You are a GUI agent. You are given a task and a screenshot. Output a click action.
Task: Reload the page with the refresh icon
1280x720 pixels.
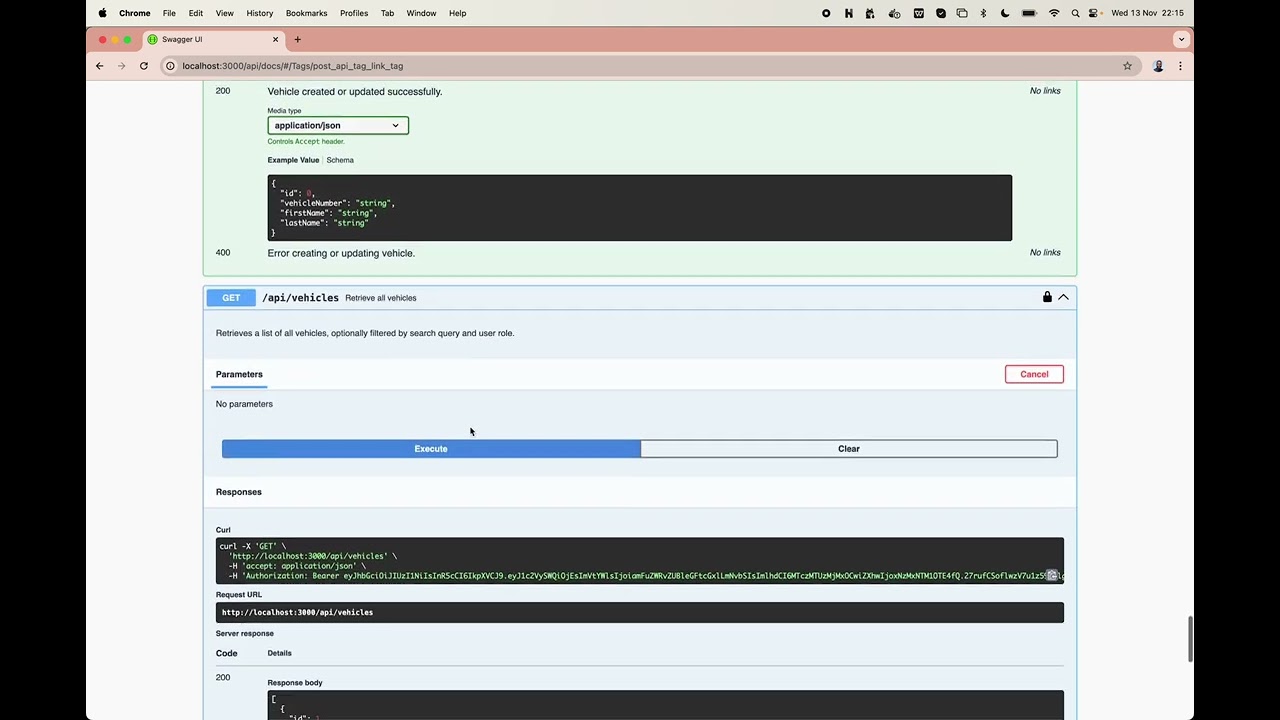coord(144,66)
